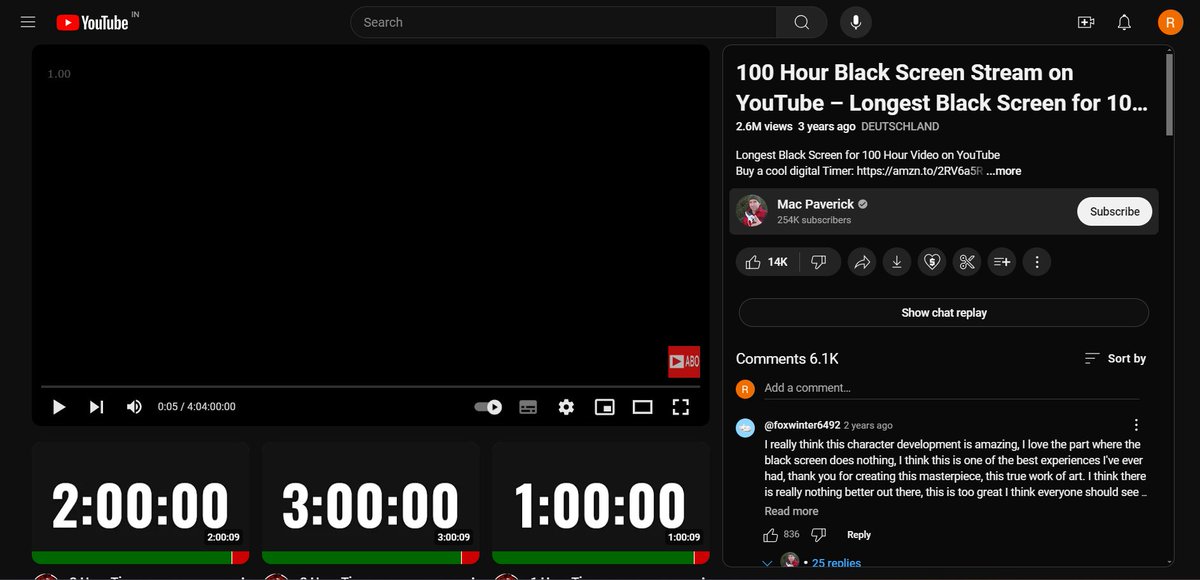
Task: Mute the video volume
Action: tap(134, 407)
